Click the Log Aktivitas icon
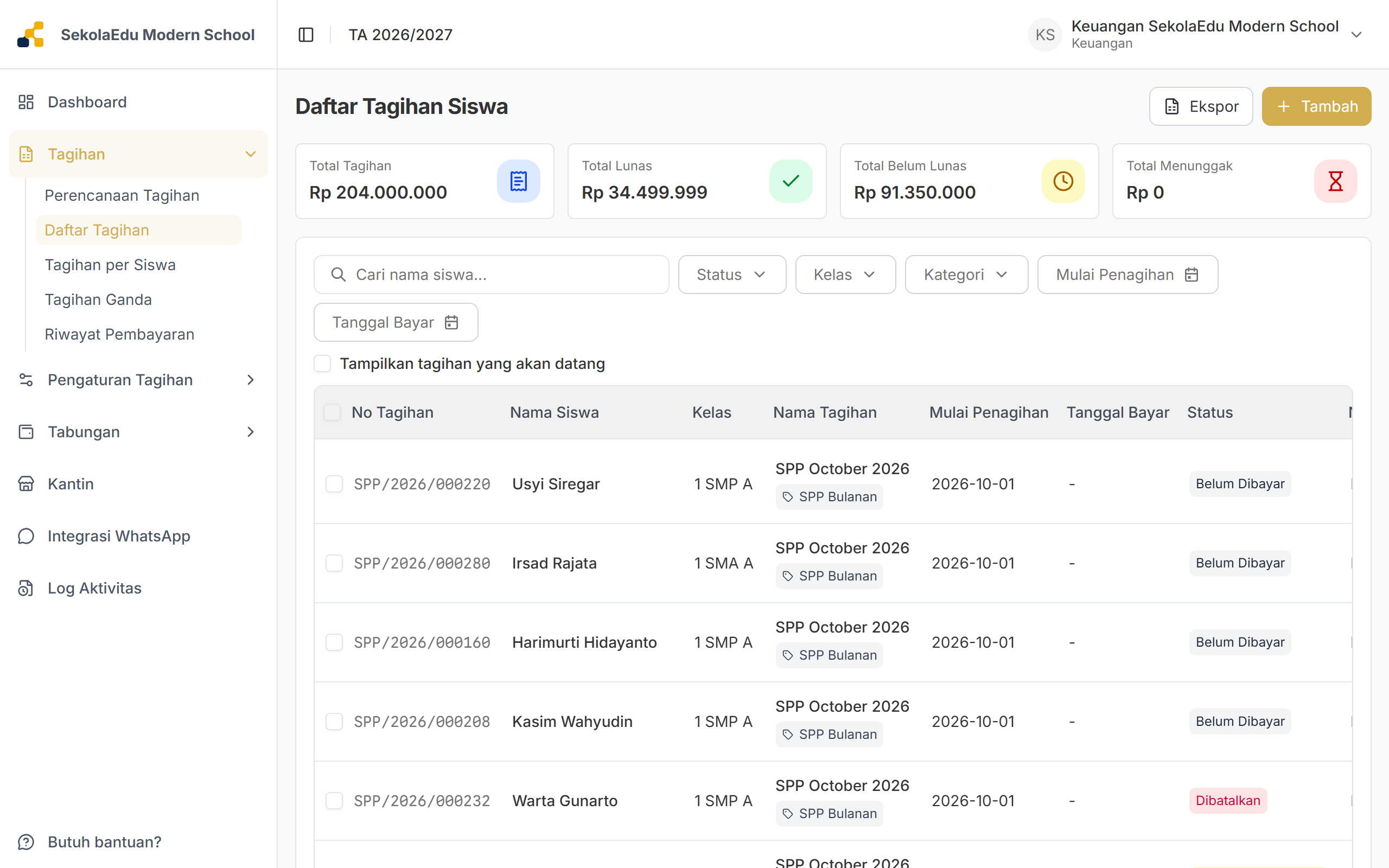This screenshot has height=868, width=1389. click(26, 589)
